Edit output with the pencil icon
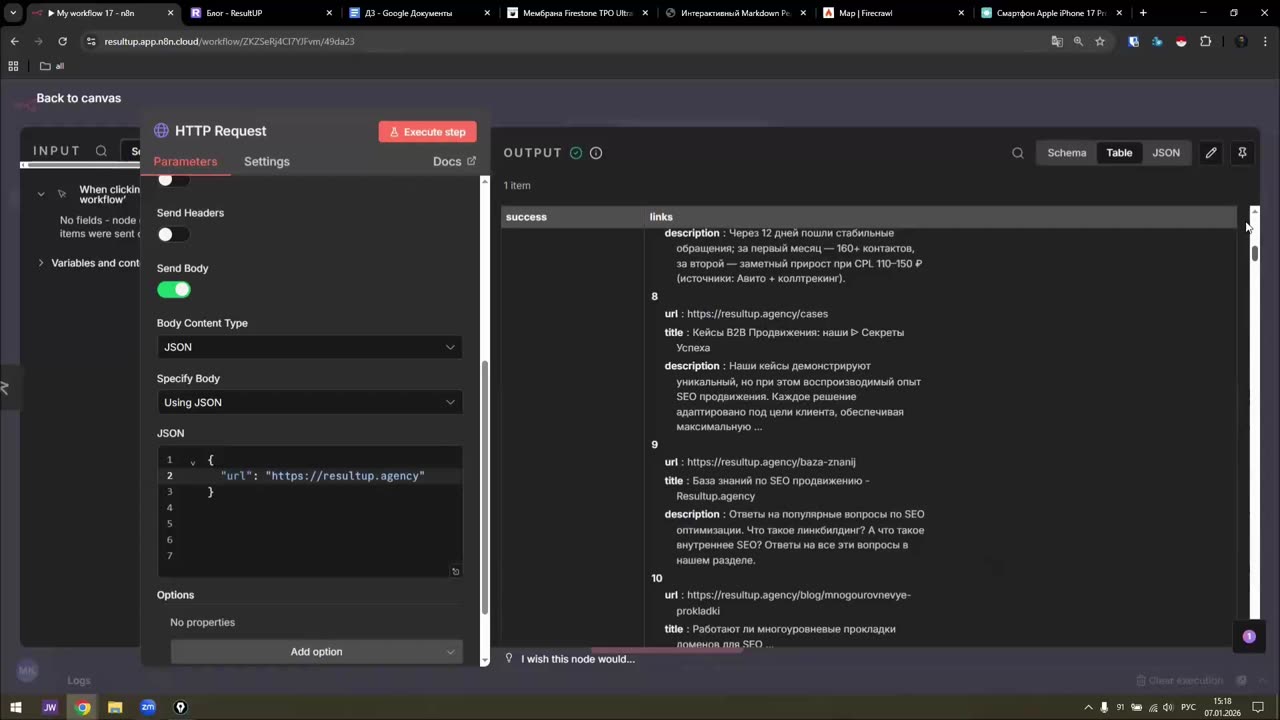 [1211, 153]
